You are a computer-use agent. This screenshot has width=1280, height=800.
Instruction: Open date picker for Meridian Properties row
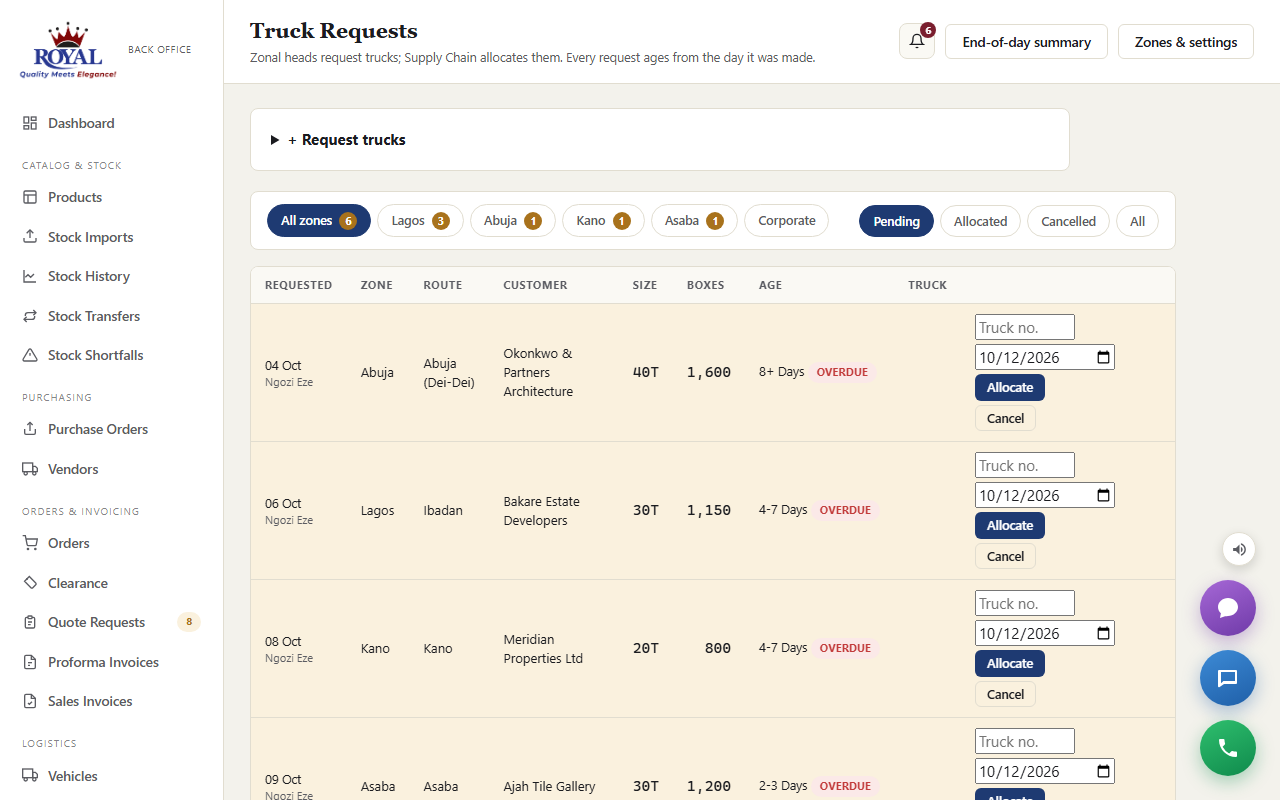click(x=1104, y=634)
